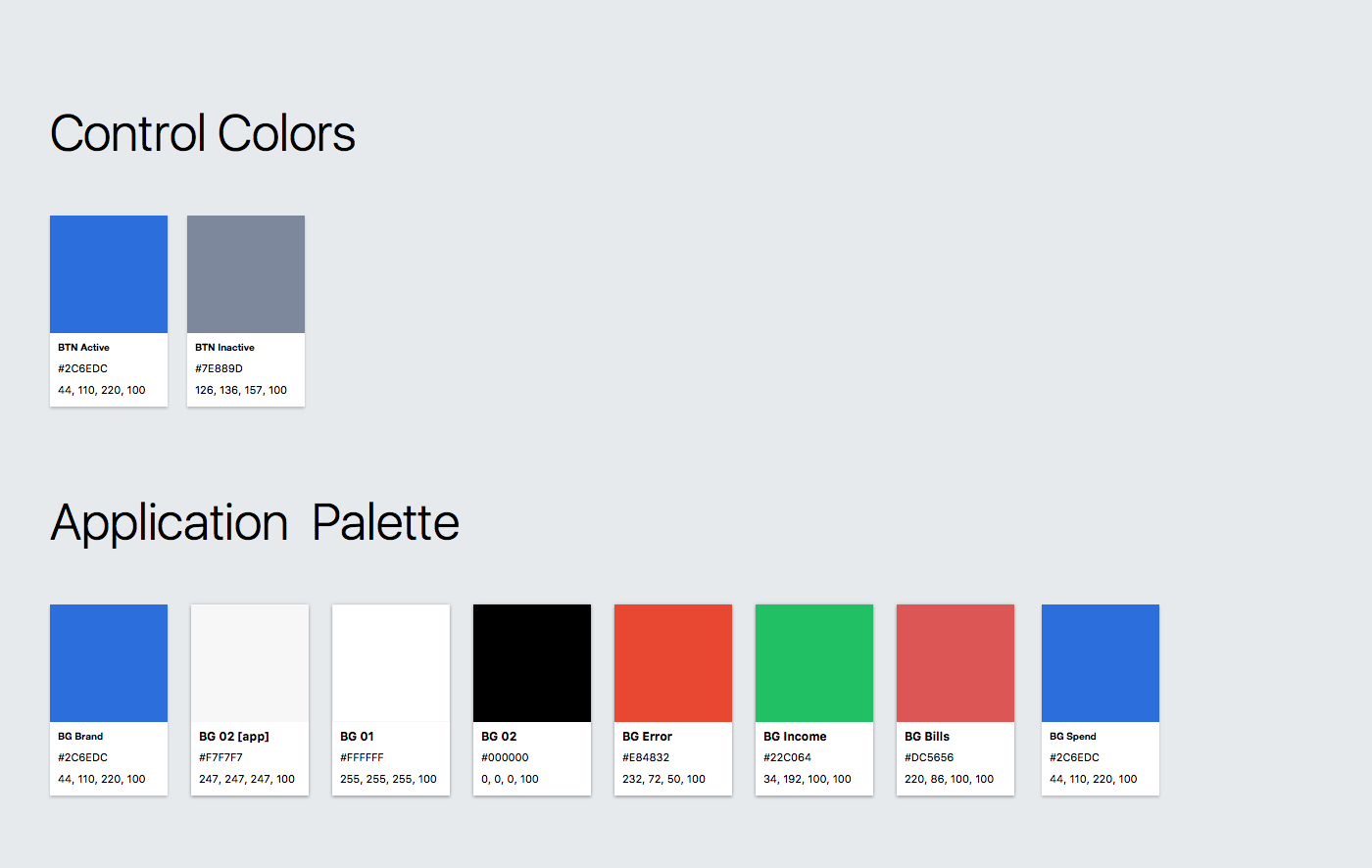The height and width of the screenshot is (868, 1372).
Task: Click the Control Colors heading
Action: tap(203, 133)
